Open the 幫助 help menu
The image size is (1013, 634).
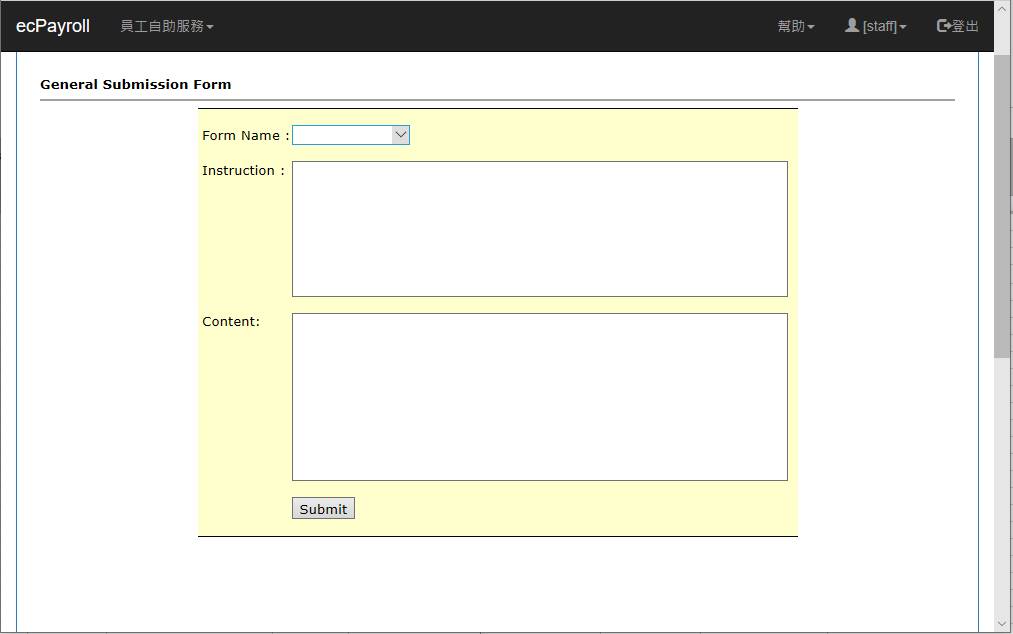tap(795, 26)
